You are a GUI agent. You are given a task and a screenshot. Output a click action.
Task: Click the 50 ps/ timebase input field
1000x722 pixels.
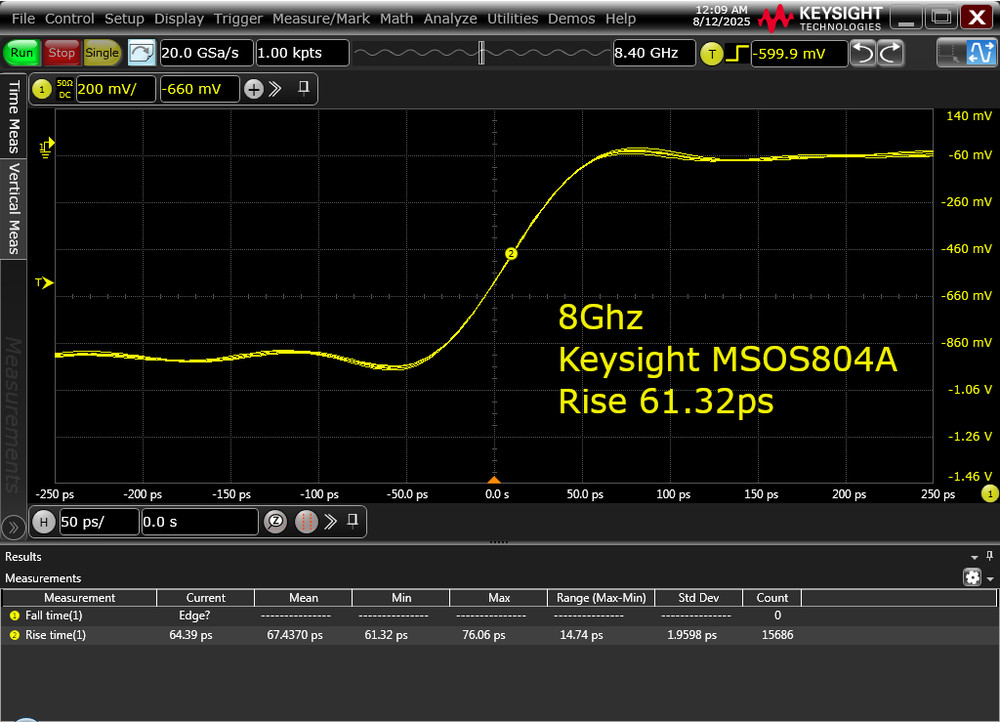click(x=98, y=521)
